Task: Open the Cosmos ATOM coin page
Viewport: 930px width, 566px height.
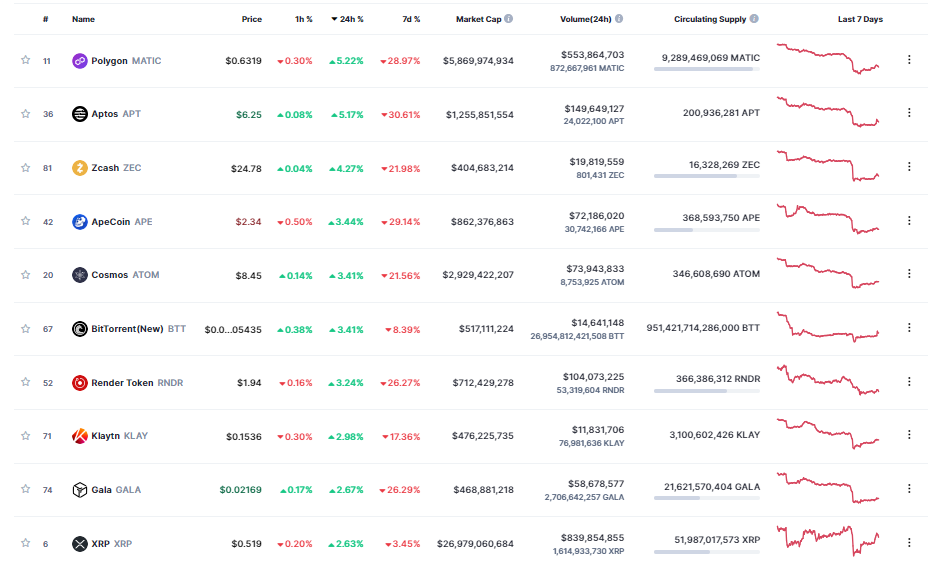Action: click(125, 275)
